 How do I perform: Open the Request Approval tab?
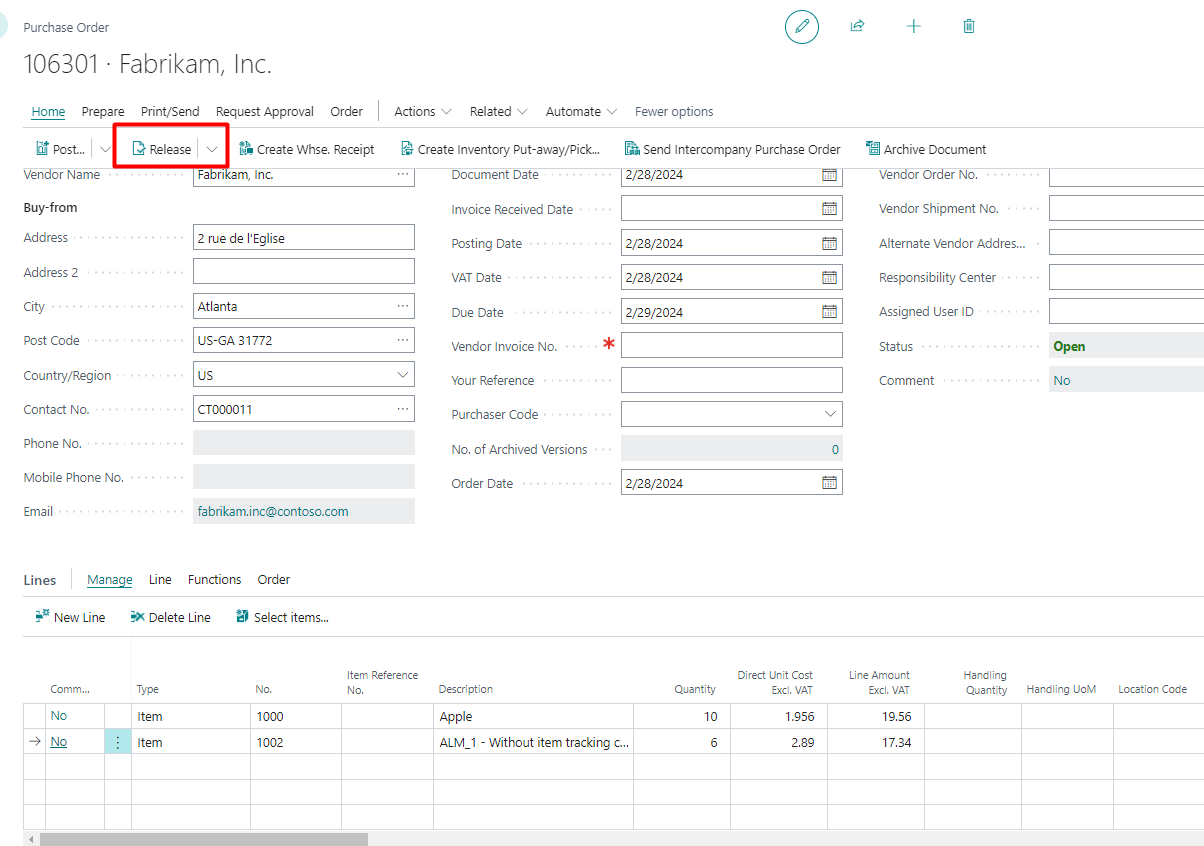point(265,111)
